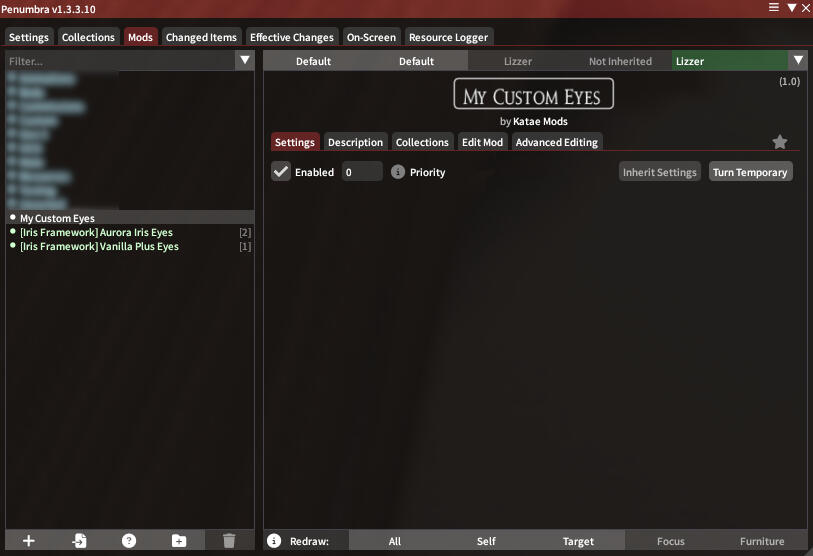Open the mod filter dropdown arrow
The height and width of the screenshot is (556, 813).
[245, 61]
